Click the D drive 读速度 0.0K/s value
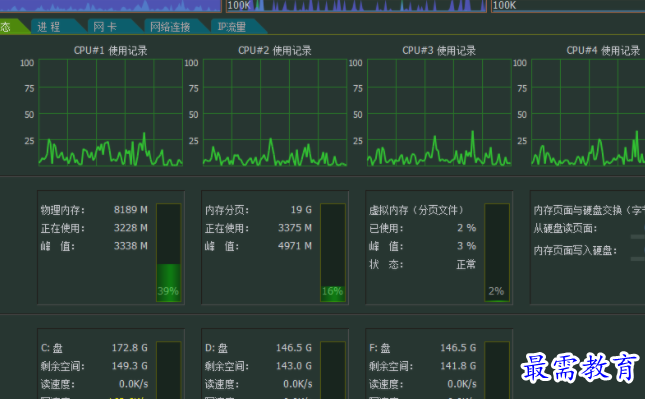 pyautogui.click(x=298, y=384)
